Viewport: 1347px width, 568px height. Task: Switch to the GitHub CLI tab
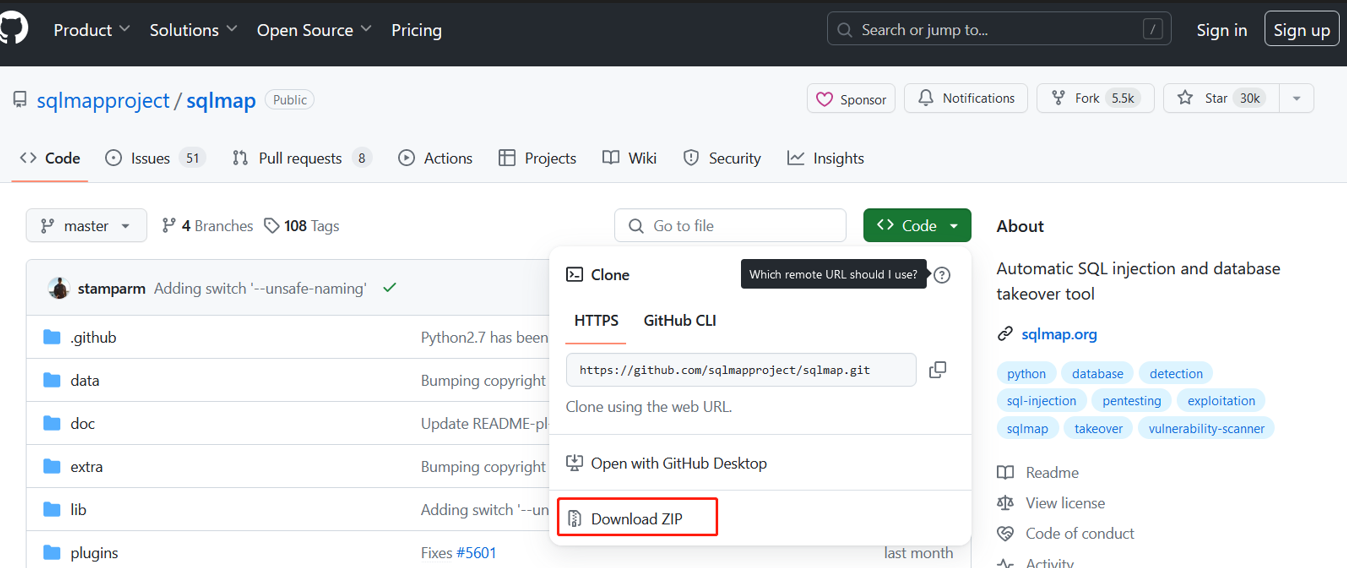click(679, 321)
